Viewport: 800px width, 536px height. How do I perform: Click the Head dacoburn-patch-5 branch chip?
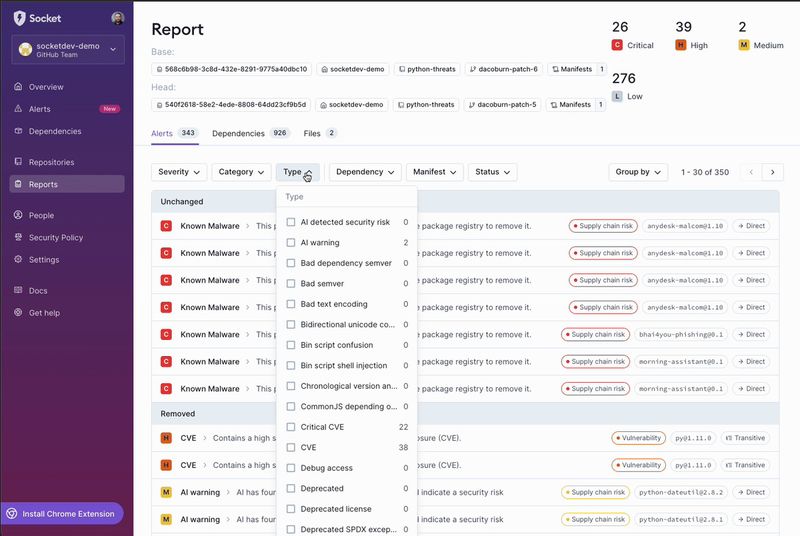503,105
